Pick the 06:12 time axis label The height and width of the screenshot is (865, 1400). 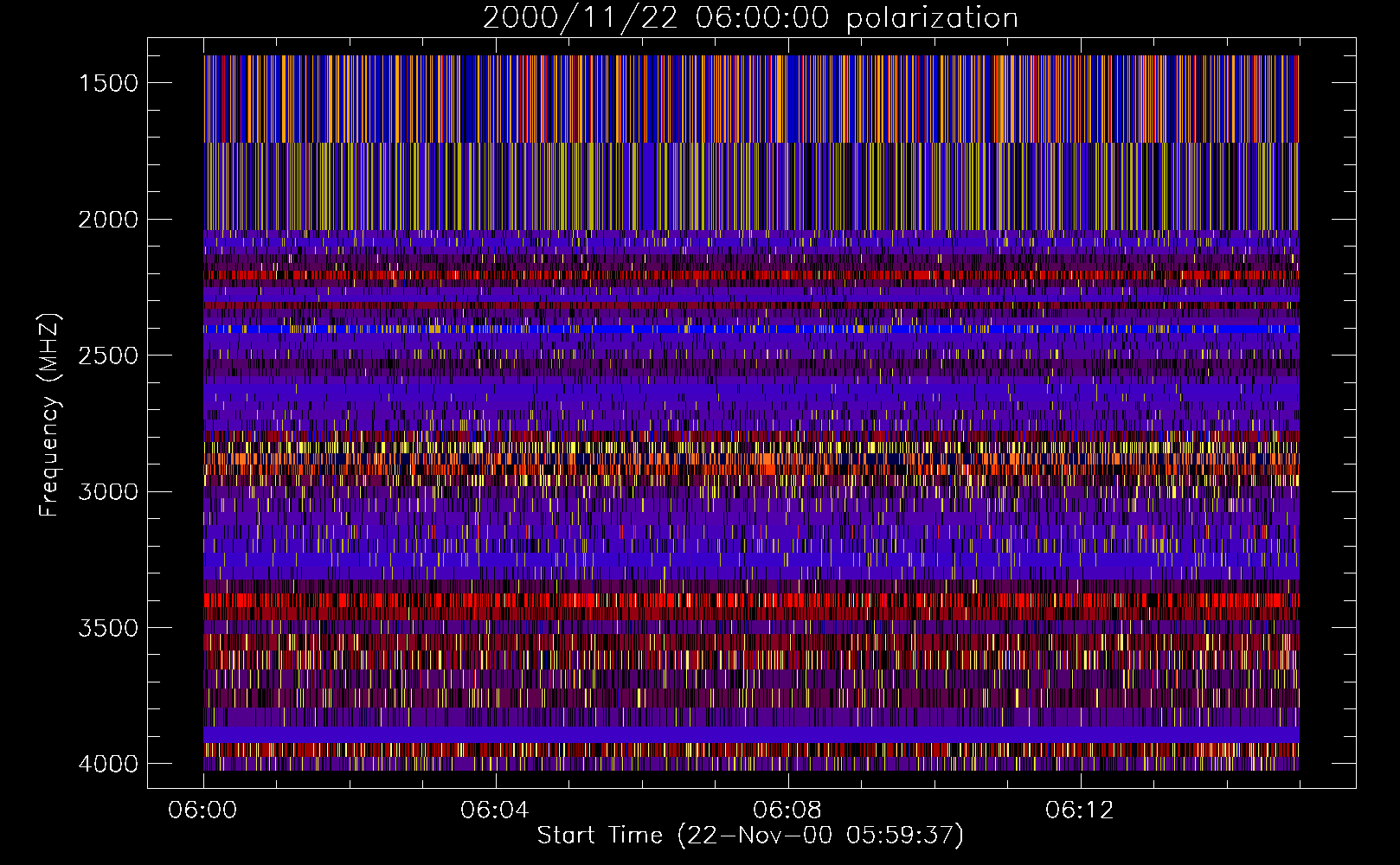(1080, 811)
